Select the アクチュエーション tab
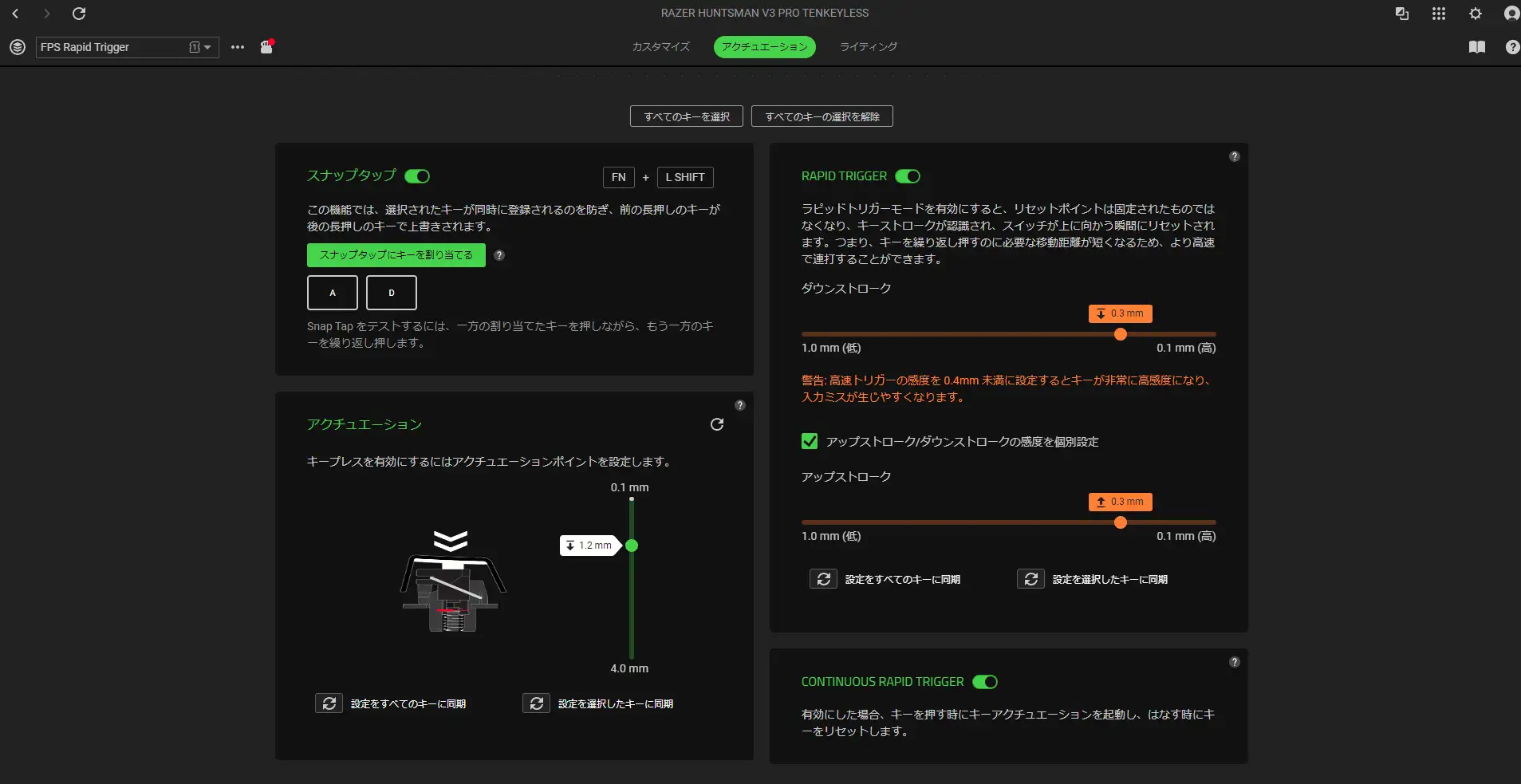The image size is (1521, 784). click(x=765, y=47)
